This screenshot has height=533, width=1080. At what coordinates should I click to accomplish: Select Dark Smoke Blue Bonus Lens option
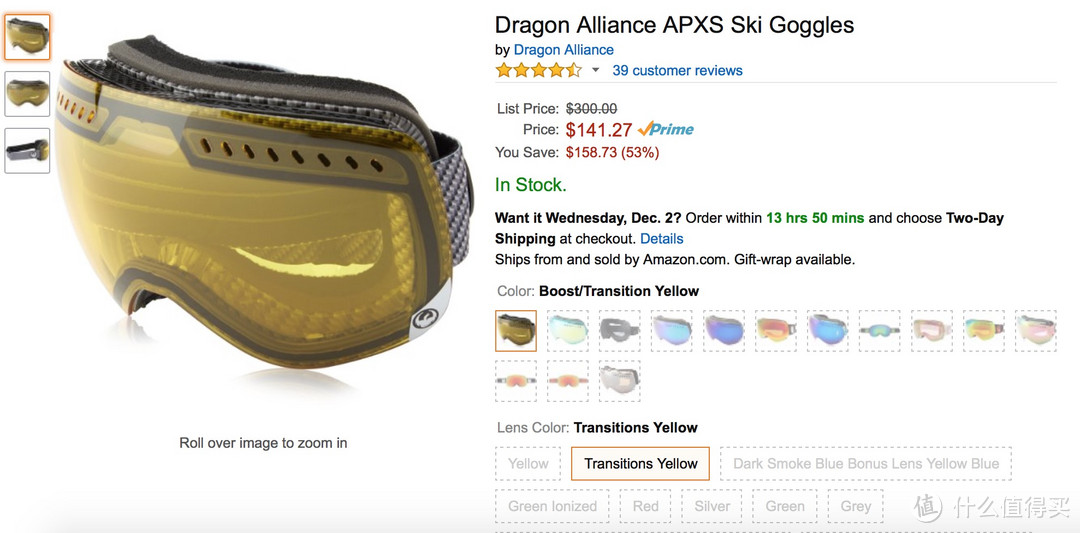[866, 463]
